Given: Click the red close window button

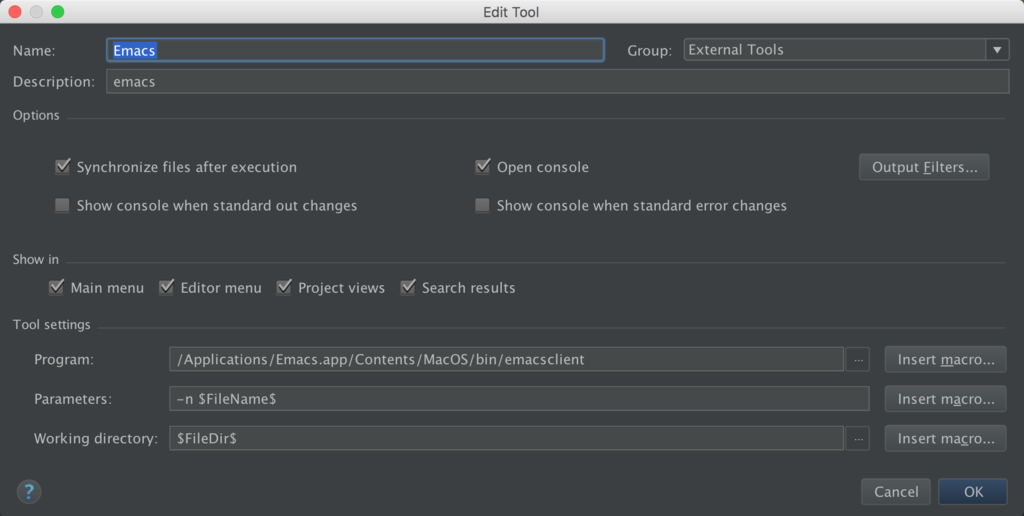Looking at the screenshot, I should 15,12.
